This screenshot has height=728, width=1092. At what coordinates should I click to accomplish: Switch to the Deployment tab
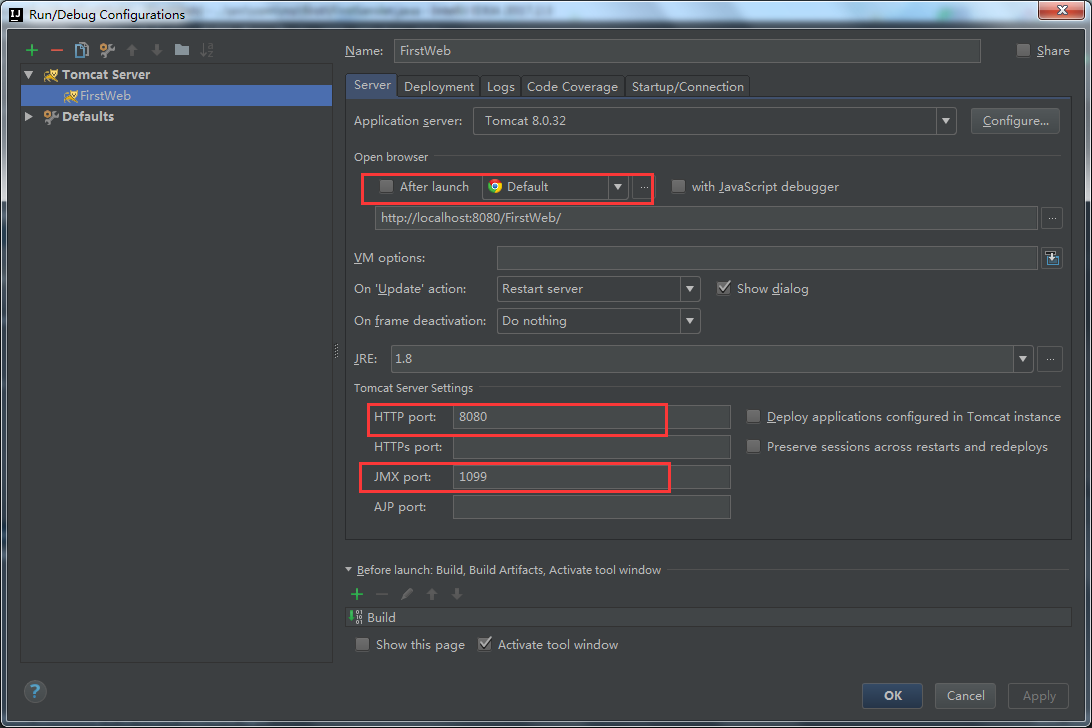pyautogui.click(x=439, y=86)
